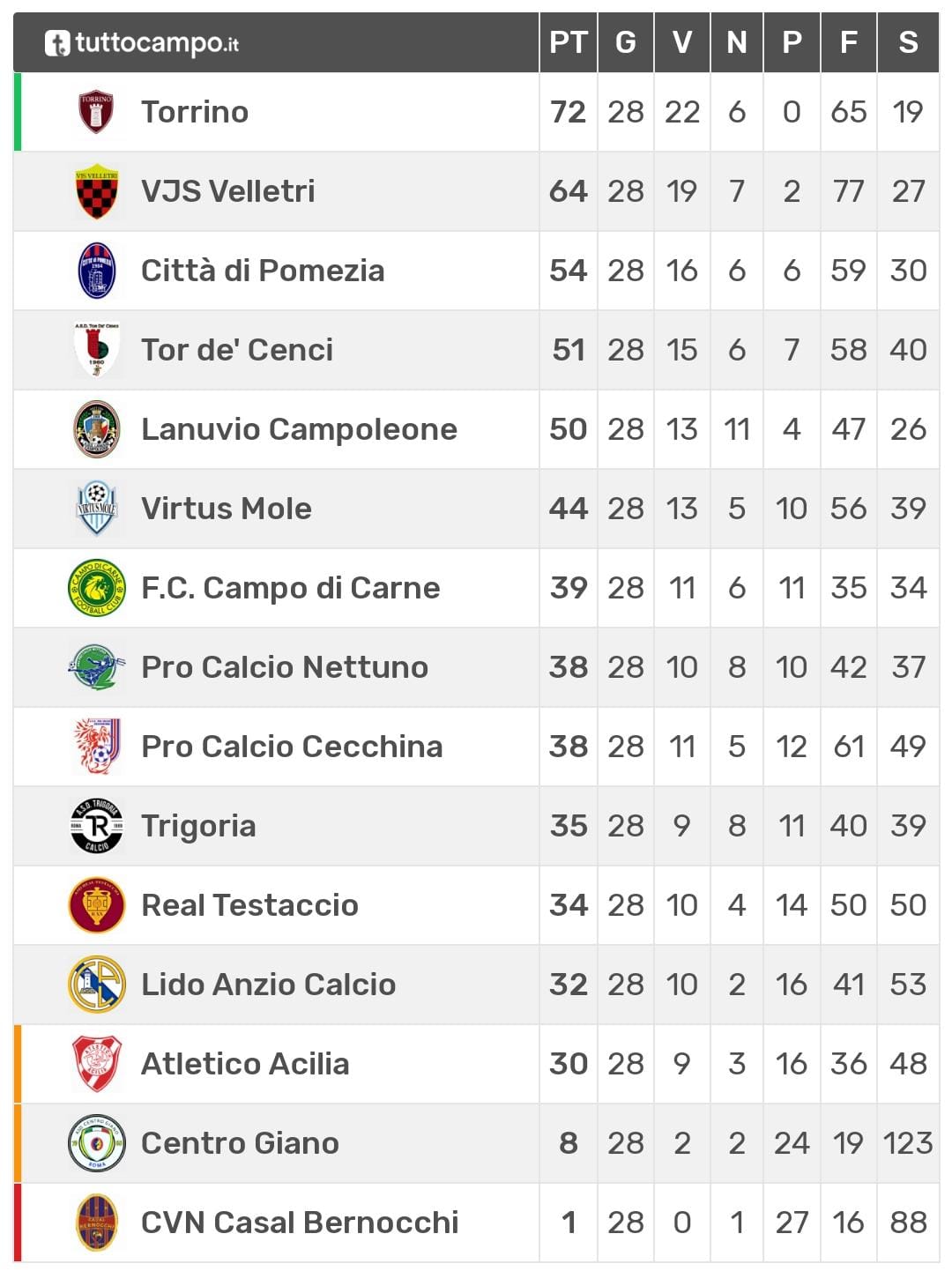This screenshot has width=952, height=1286.
Task: Click the F goals-for column header
Action: [x=848, y=42]
